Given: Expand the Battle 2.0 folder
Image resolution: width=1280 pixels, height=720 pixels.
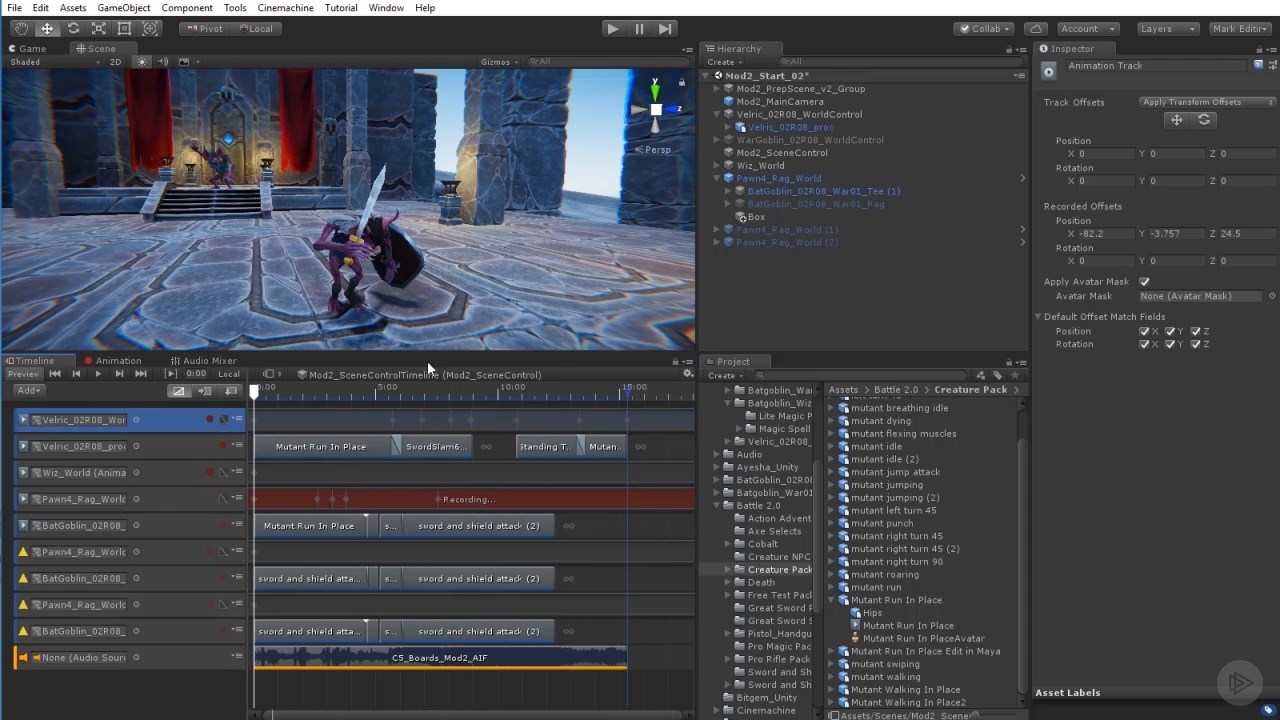Looking at the screenshot, I should [x=715, y=505].
